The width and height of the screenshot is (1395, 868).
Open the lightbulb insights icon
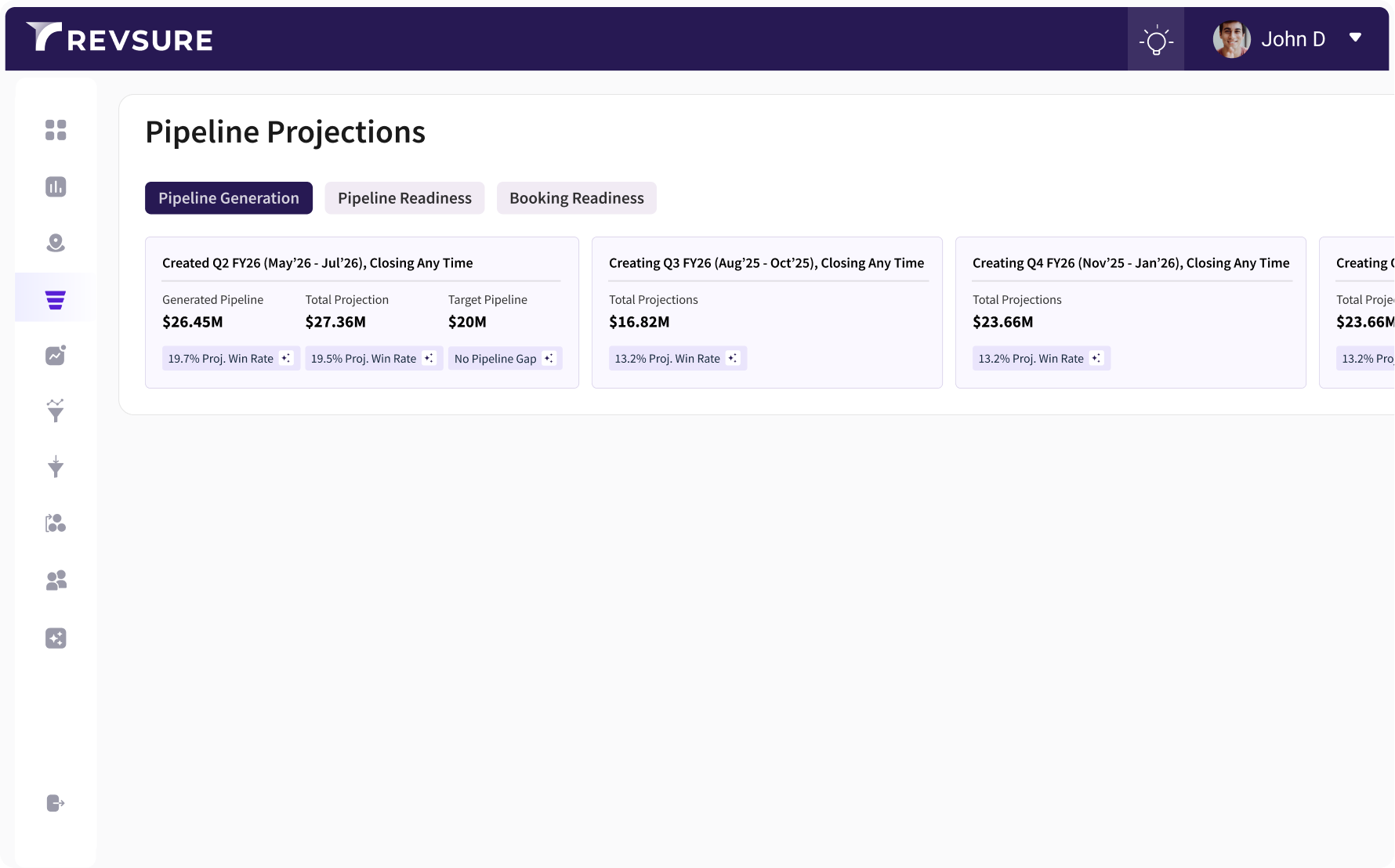[1156, 39]
